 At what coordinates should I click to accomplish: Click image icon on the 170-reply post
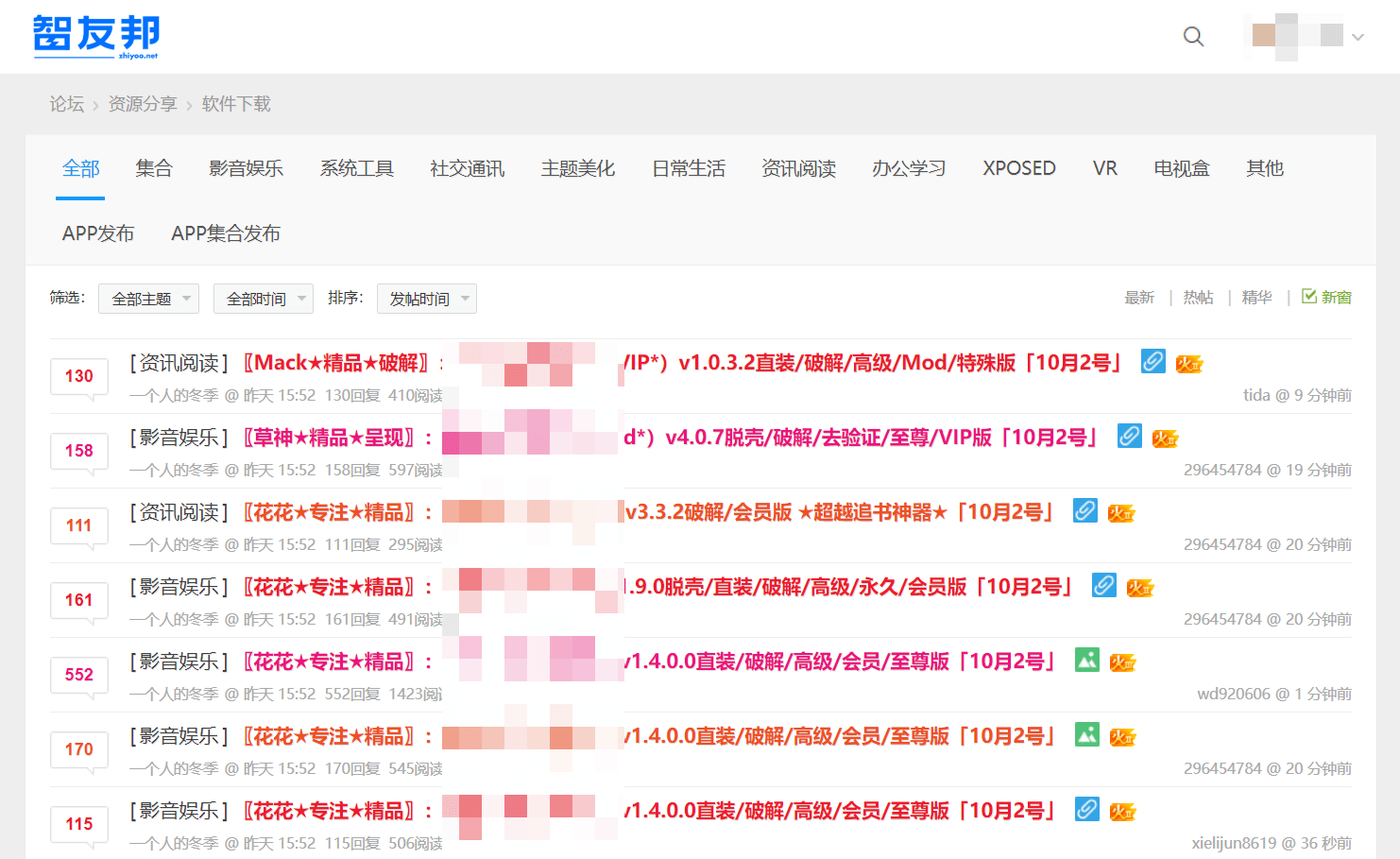[x=1087, y=735]
